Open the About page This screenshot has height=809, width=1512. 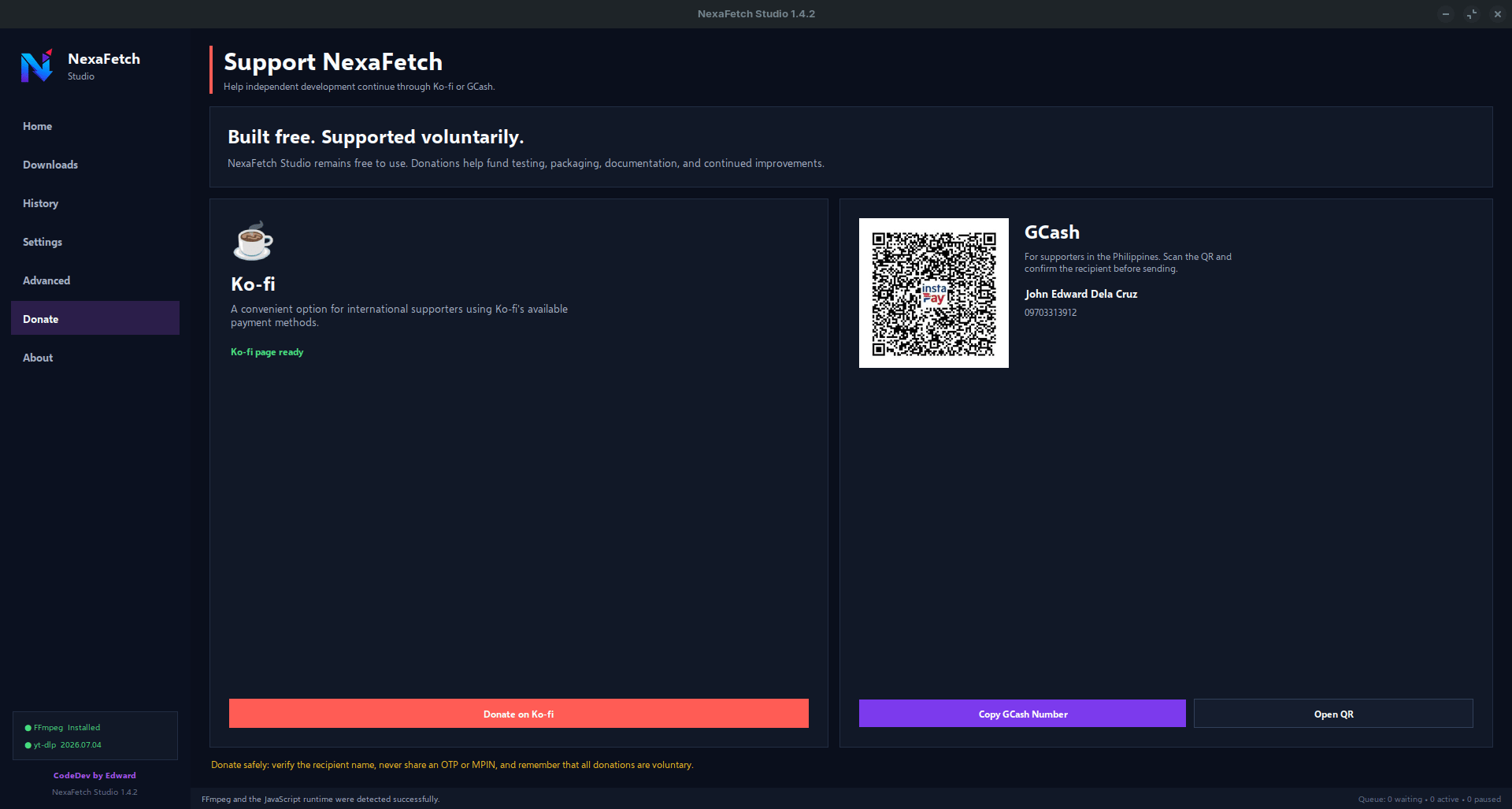click(95, 358)
